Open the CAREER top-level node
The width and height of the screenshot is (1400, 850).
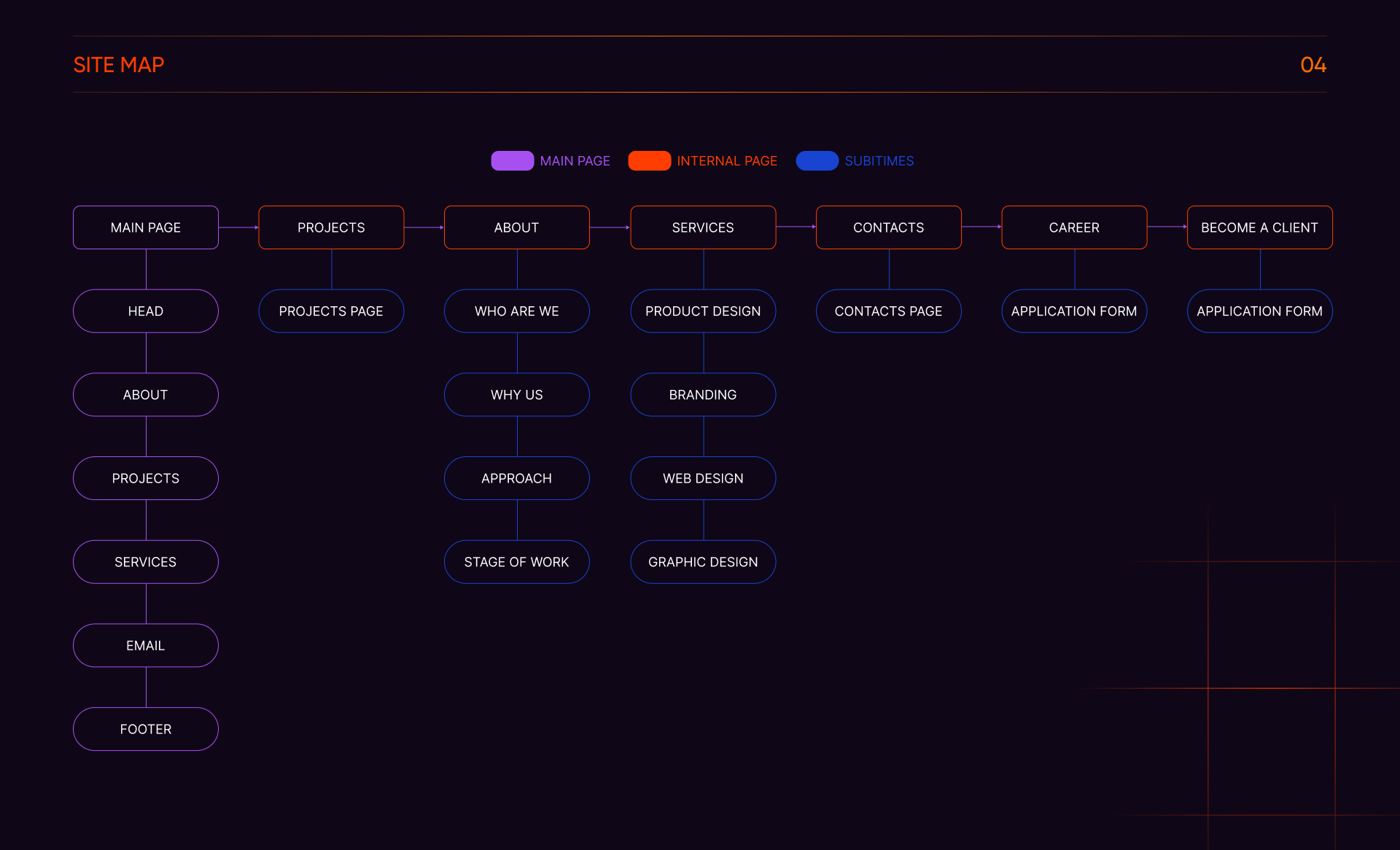click(1074, 227)
